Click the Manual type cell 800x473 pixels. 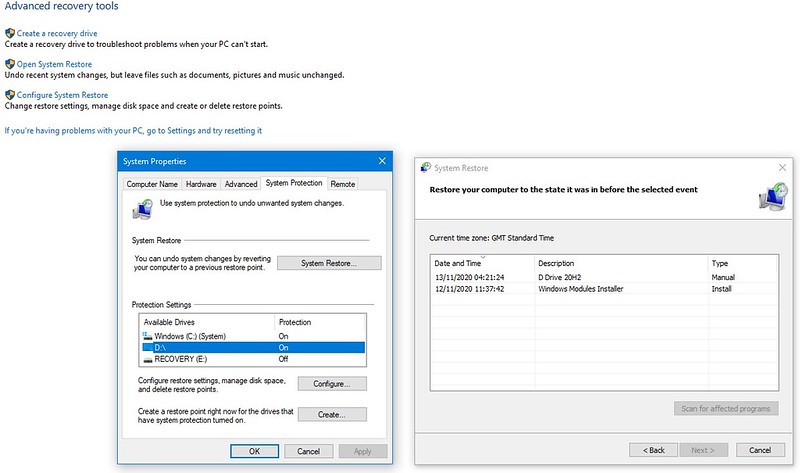[723, 278]
